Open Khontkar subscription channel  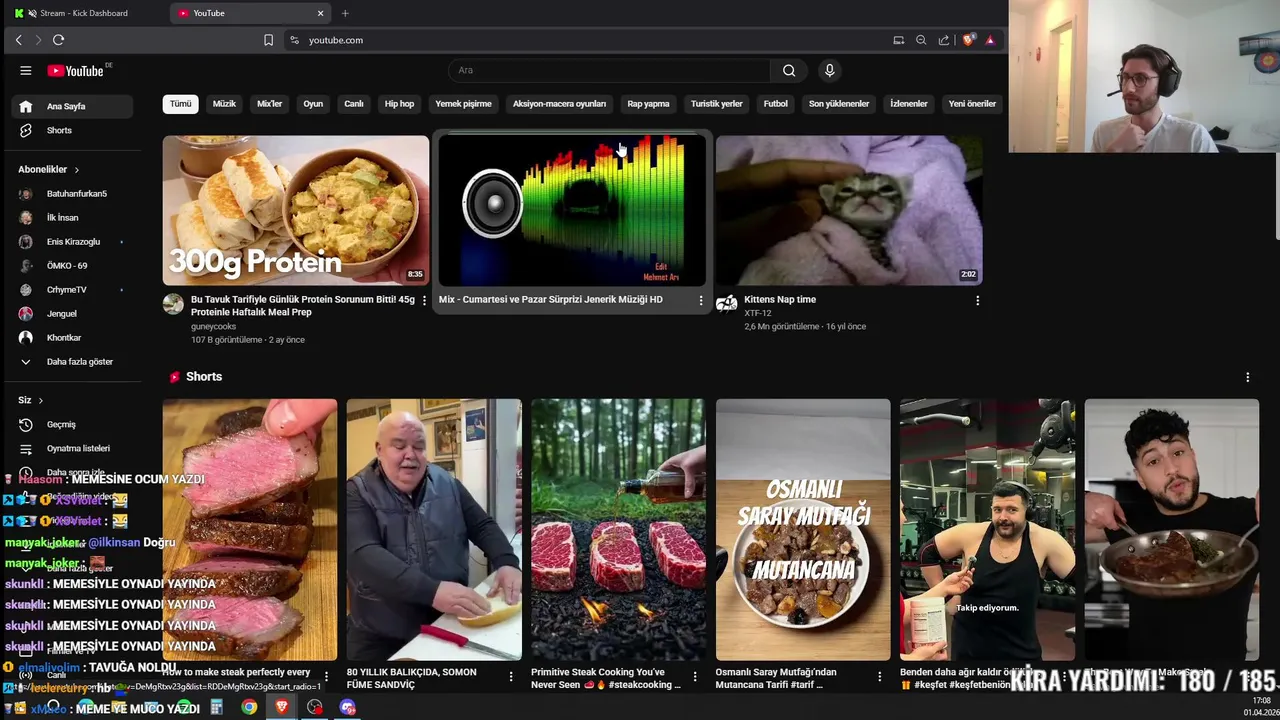(72, 338)
